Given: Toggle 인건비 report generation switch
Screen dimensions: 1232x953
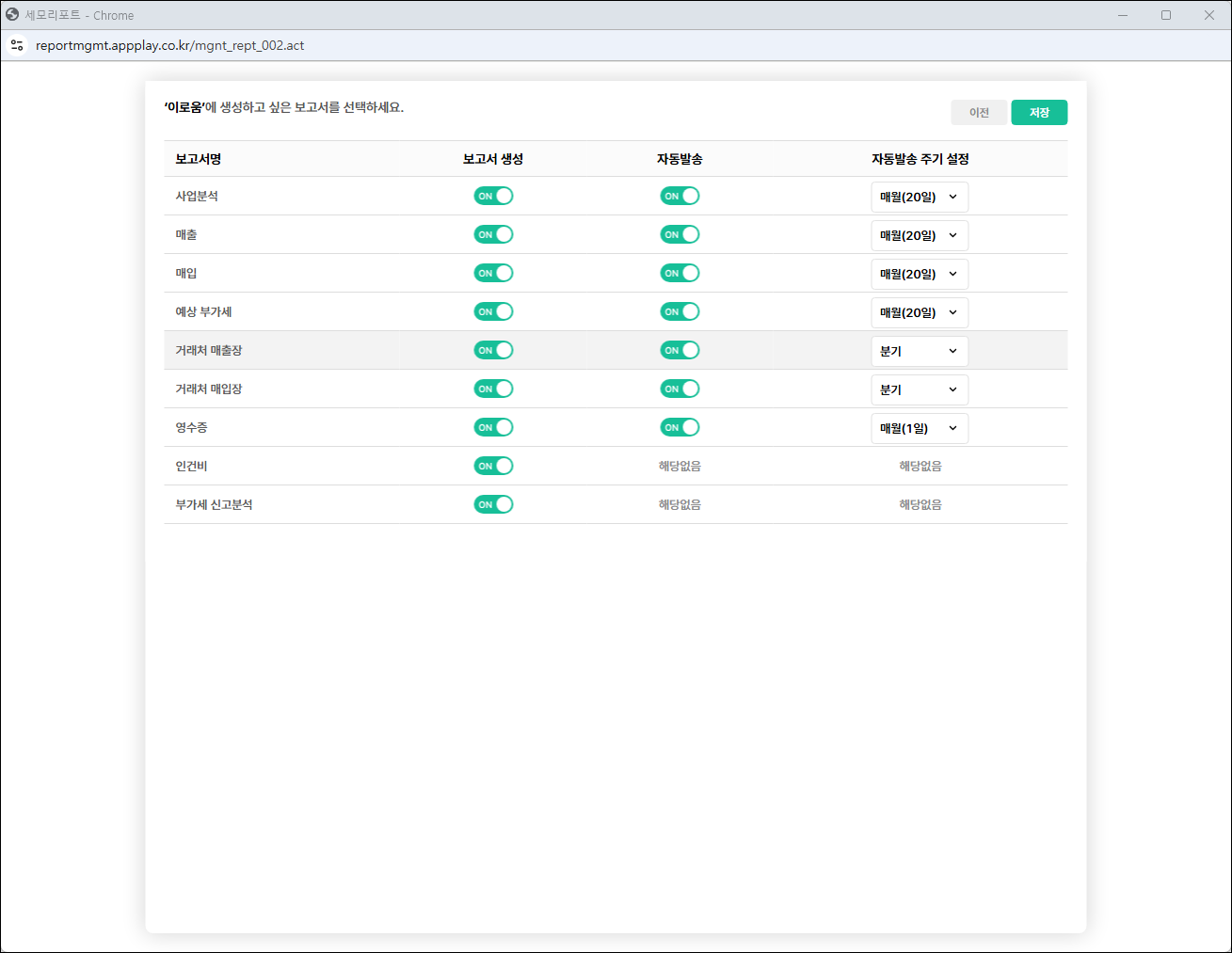Looking at the screenshot, I should point(493,466).
